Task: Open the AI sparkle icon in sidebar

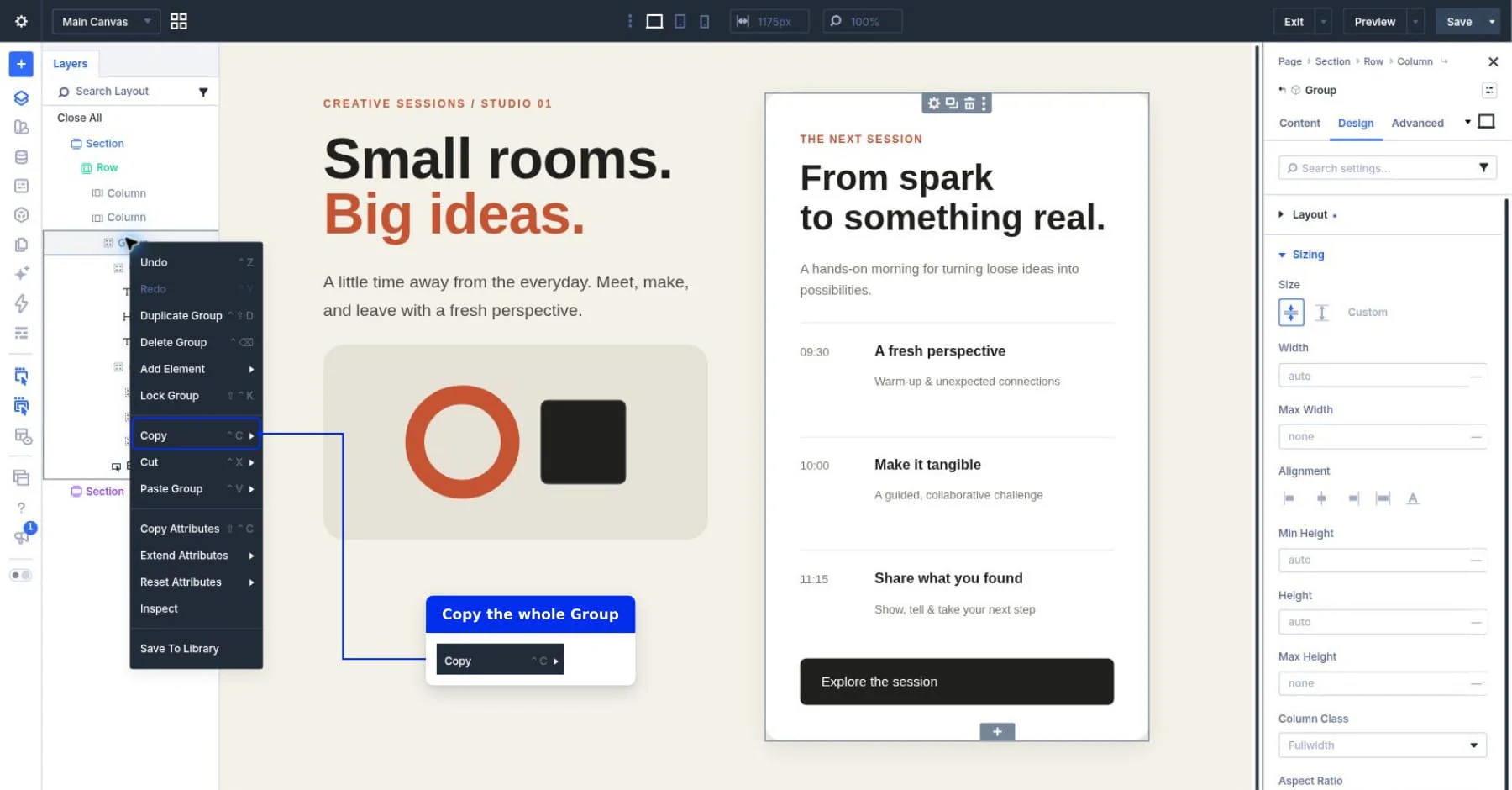Action: [x=21, y=273]
